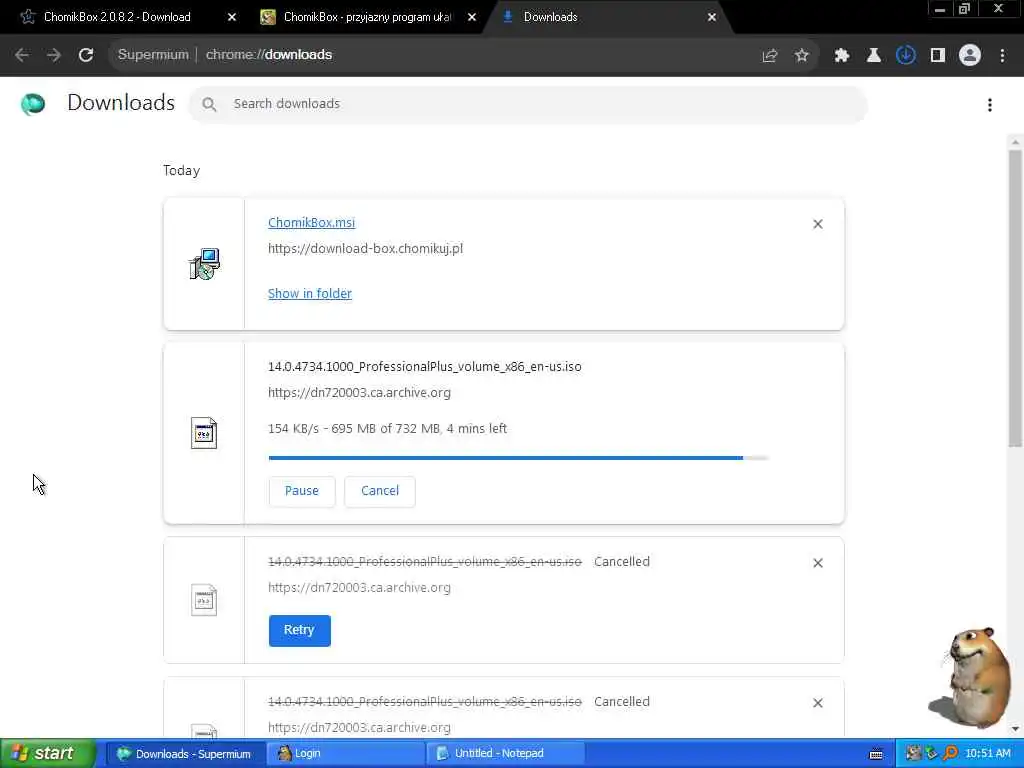Click the Supermium logo beside Downloads
Viewport: 1024px width, 768px height.
33,103
